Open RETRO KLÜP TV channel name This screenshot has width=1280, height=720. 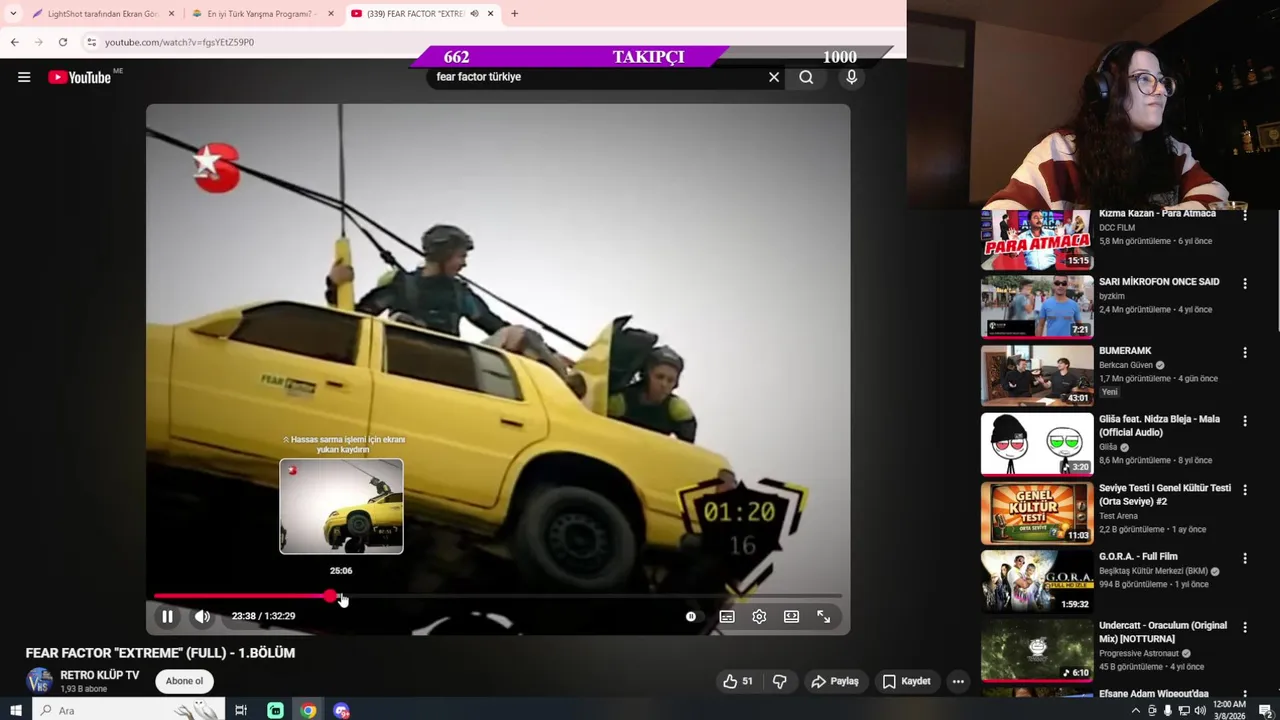(x=100, y=675)
